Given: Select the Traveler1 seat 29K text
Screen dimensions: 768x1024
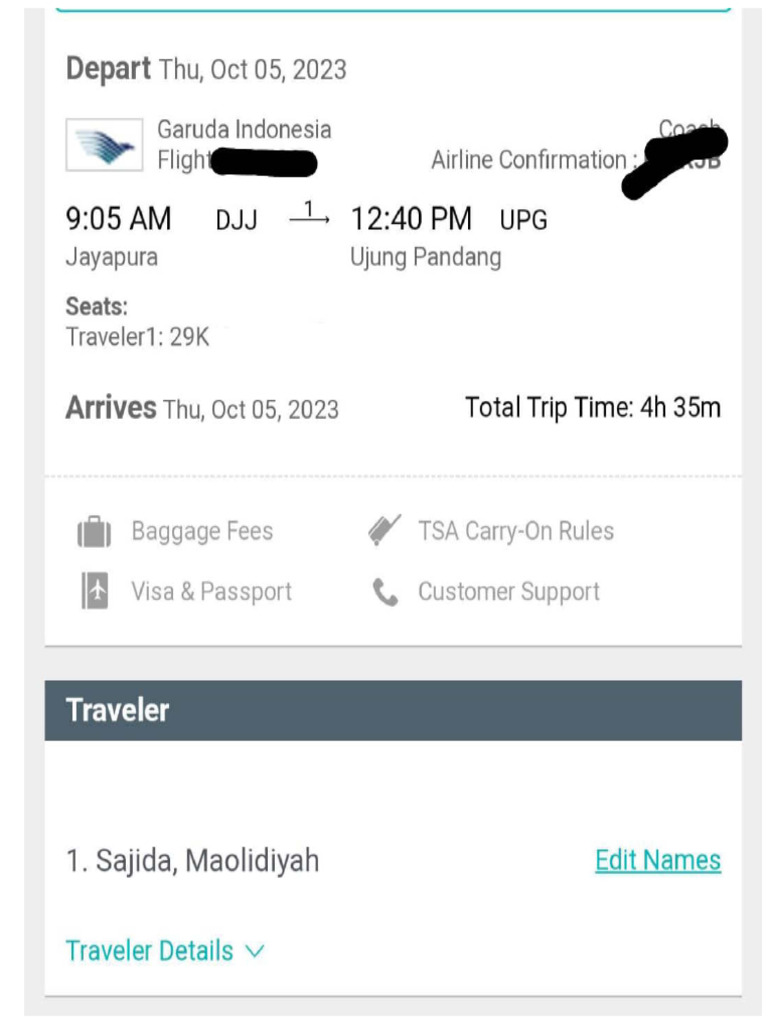Looking at the screenshot, I should pos(137,337).
